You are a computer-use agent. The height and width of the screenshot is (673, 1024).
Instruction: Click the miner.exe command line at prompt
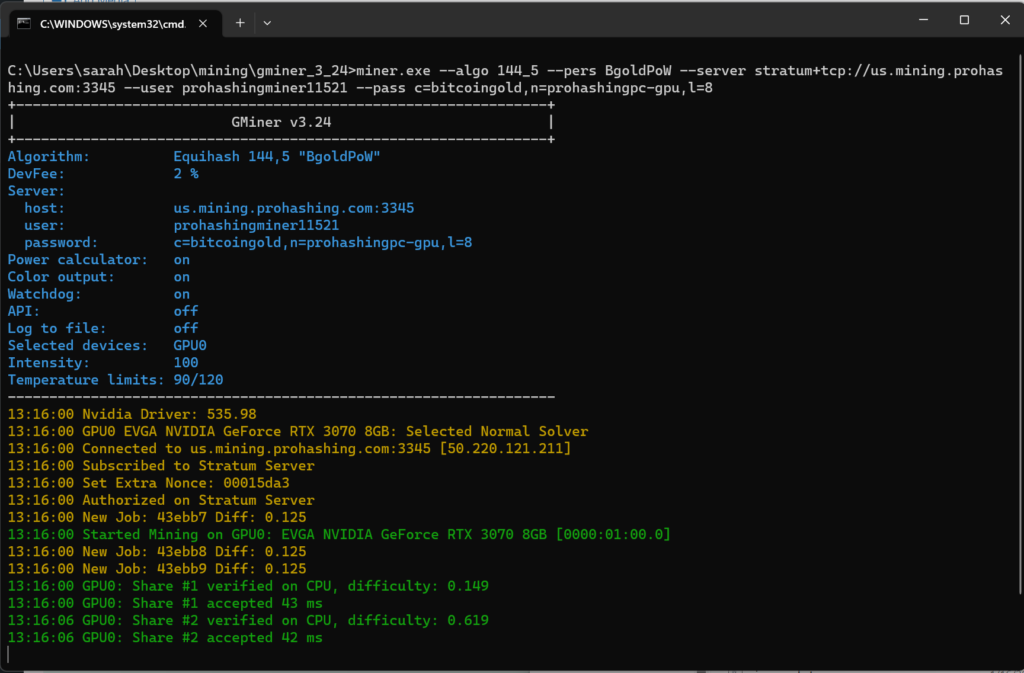(x=505, y=79)
